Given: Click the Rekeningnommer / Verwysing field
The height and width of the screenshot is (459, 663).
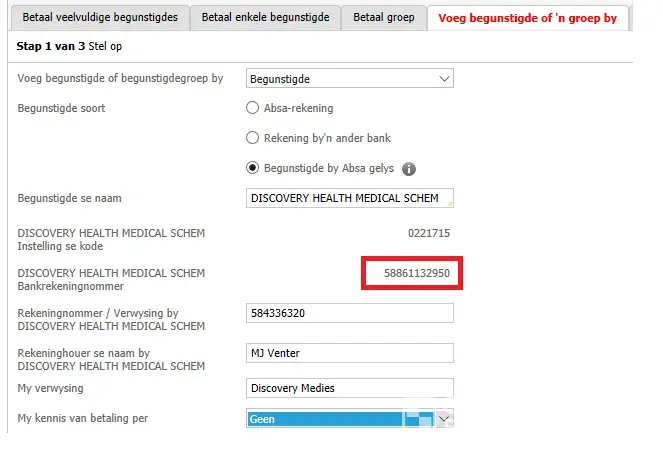Looking at the screenshot, I should [x=350, y=313].
